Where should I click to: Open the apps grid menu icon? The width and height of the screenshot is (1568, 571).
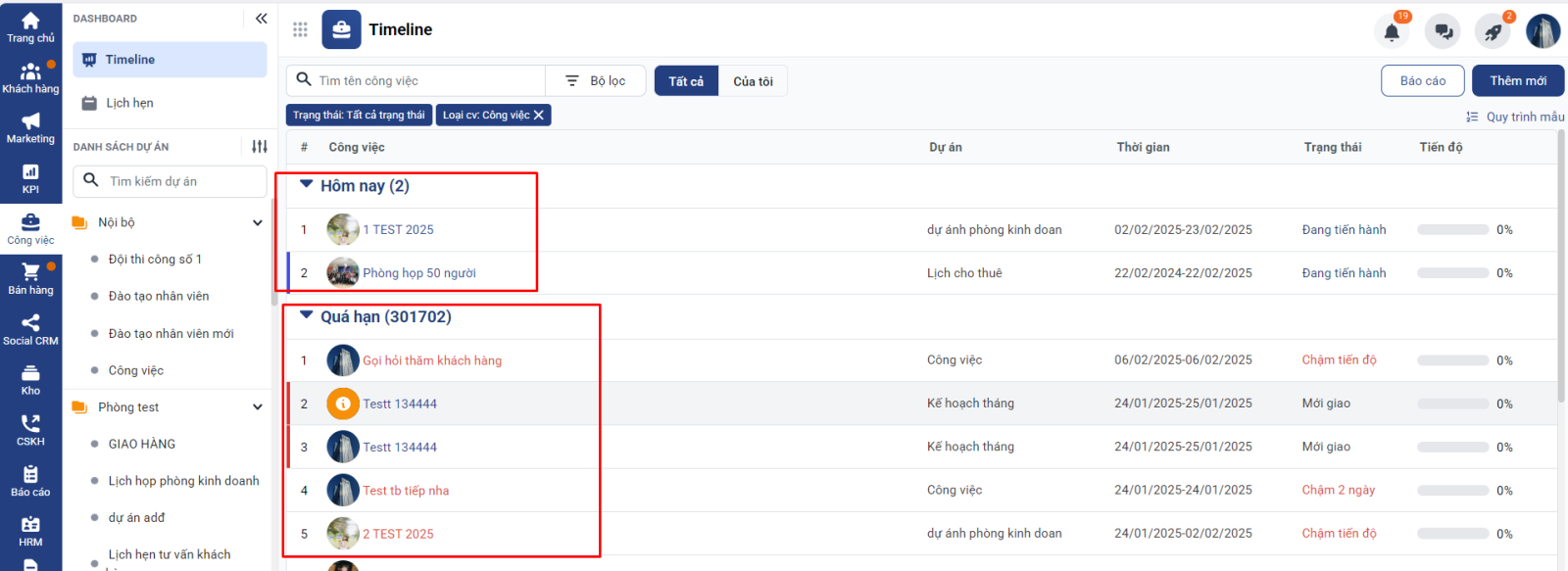coord(300,29)
